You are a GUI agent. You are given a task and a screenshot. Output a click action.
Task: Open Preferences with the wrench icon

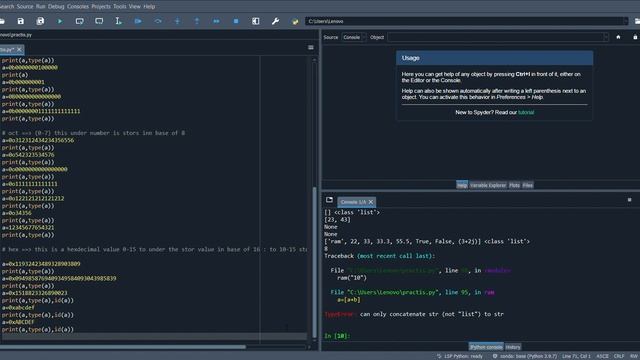[276, 21]
